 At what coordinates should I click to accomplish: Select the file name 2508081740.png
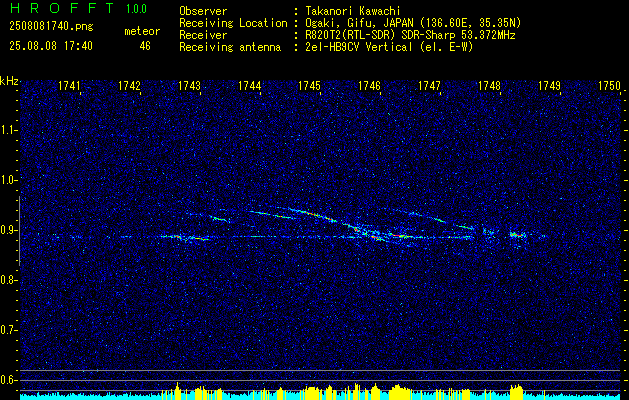(51, 27)
